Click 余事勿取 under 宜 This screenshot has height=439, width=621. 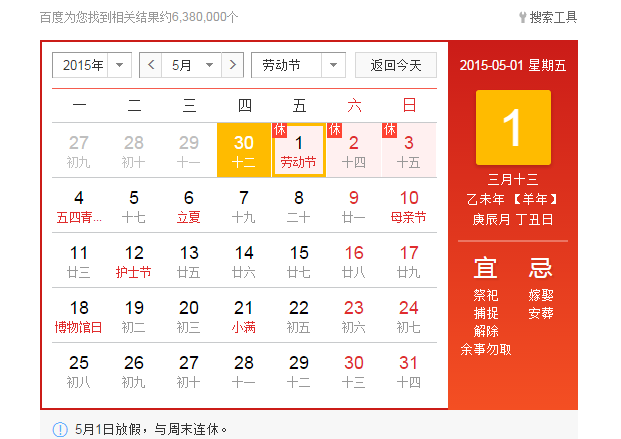[486, 349]
